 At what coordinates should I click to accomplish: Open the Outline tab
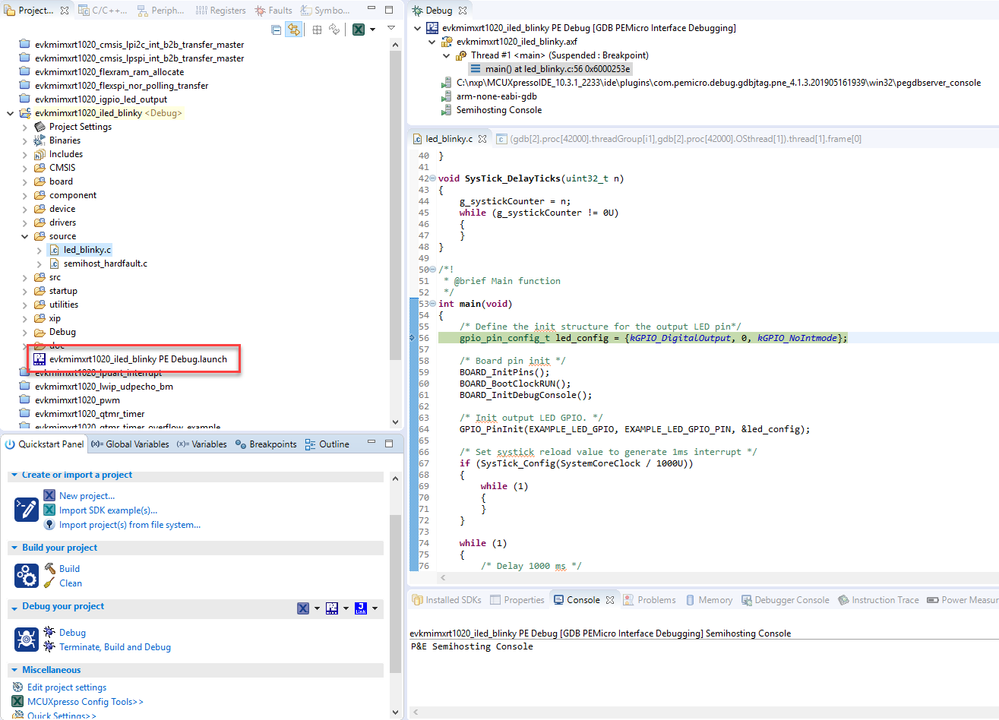pyautogui.click(x=327, y=444)
